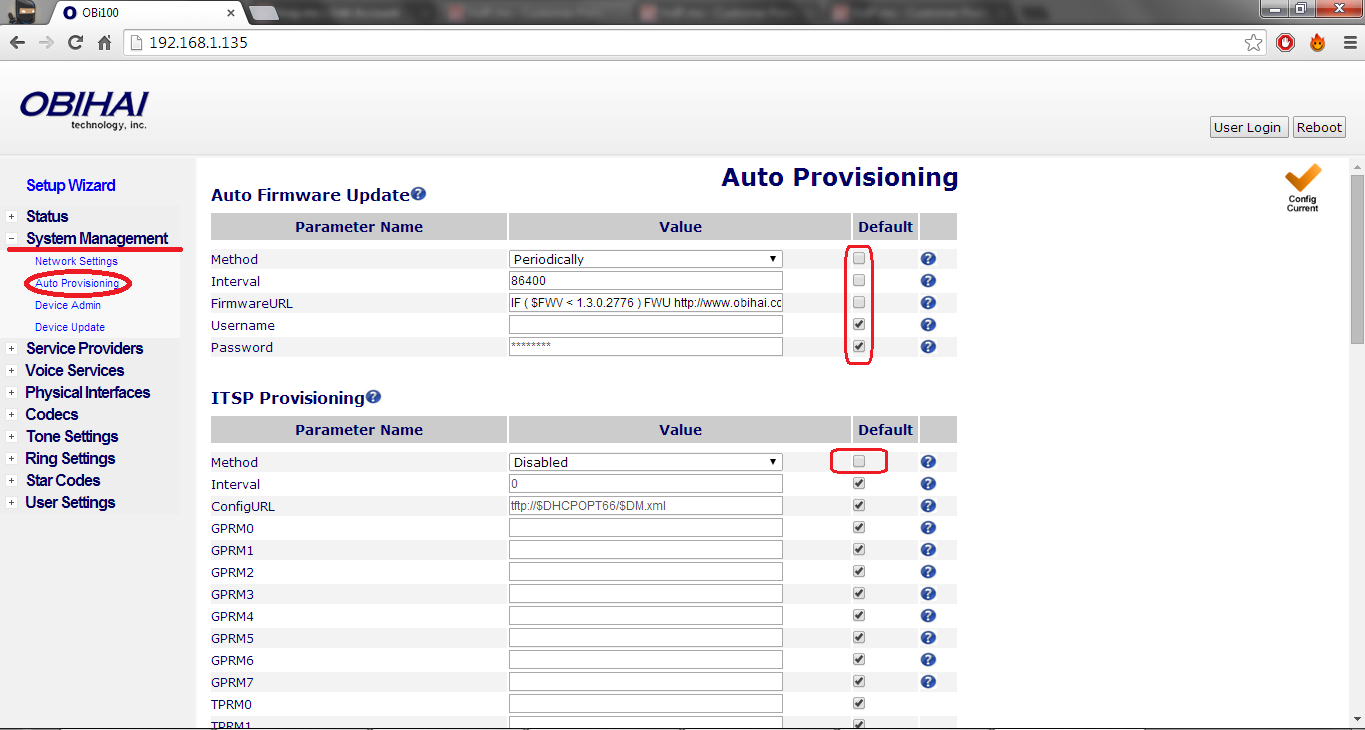
Task: Open help for FirmwareURL parameter
Action: [928, 303]
